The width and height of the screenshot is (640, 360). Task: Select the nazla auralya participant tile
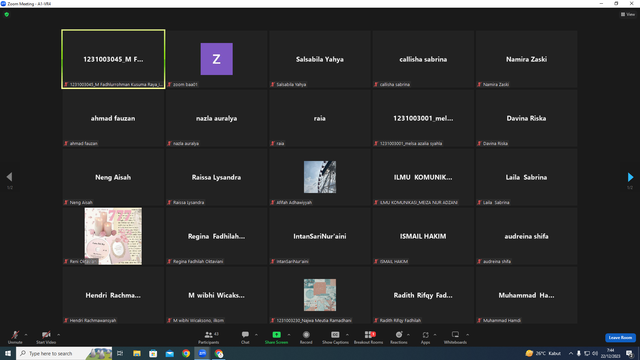pyautogui.click(x=216, y=118)
